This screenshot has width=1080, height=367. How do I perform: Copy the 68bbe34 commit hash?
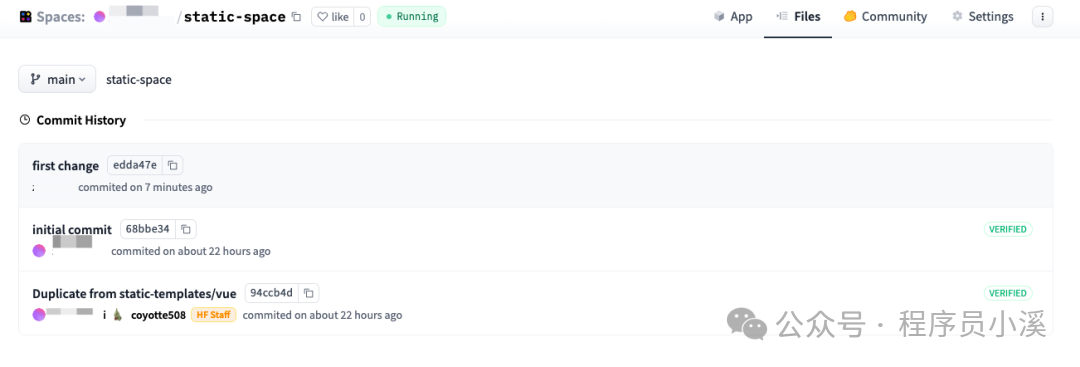[186, 229]
